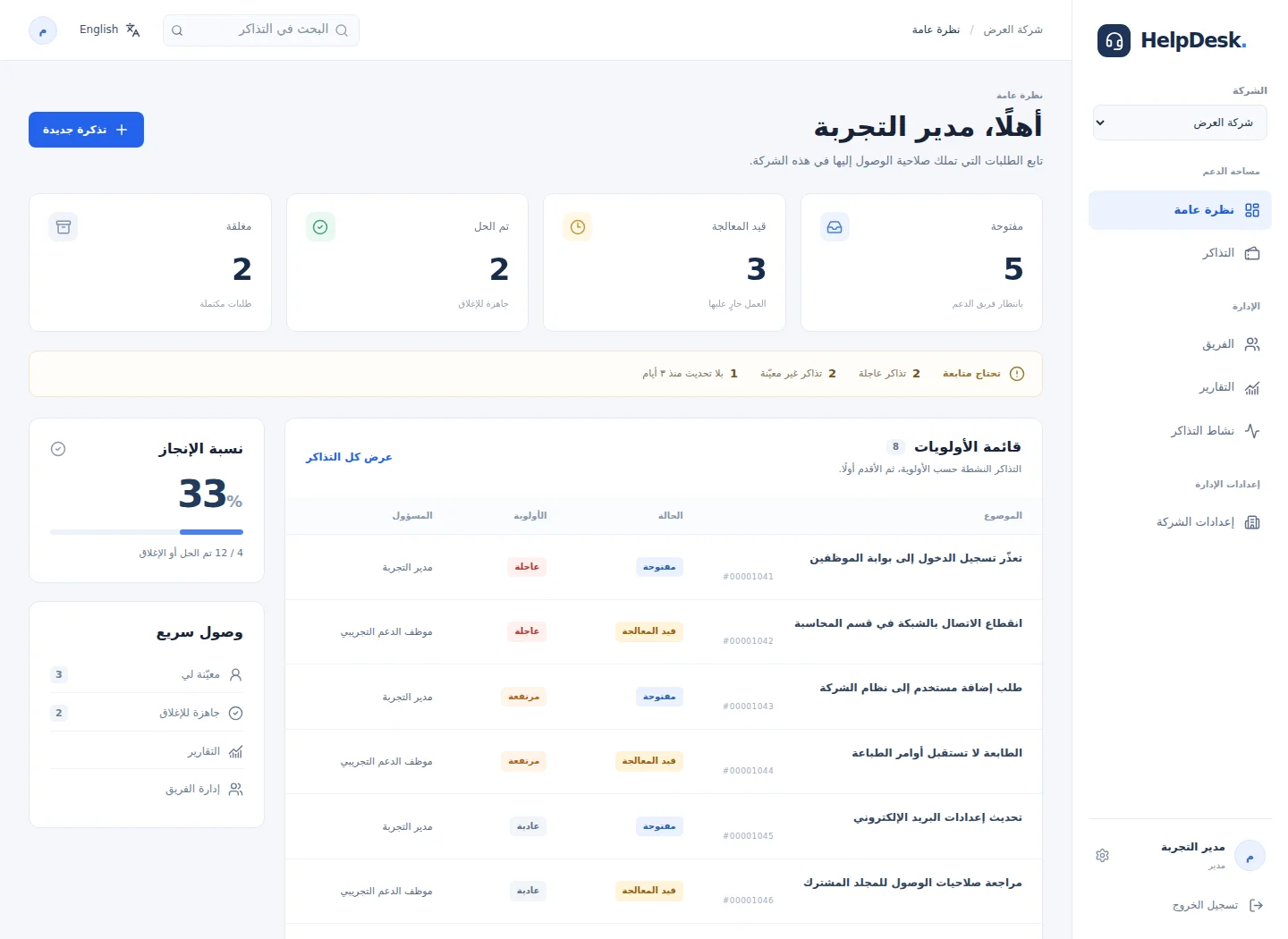Click the نشاط التذاكر activity pulse icon
Screen dimensions: 1288x939
click(1252, 431)
